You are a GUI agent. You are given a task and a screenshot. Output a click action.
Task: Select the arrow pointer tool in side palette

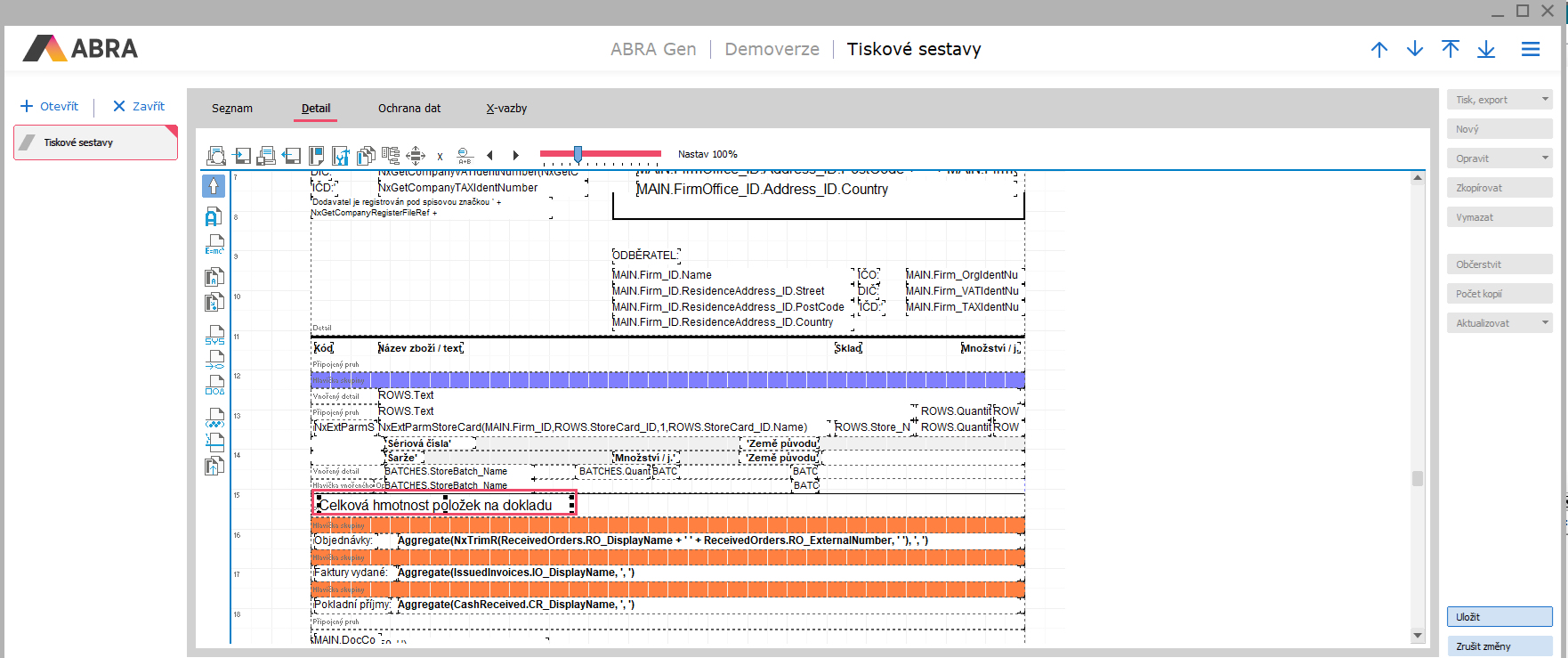pyautogui.click(x=214, y=186)
